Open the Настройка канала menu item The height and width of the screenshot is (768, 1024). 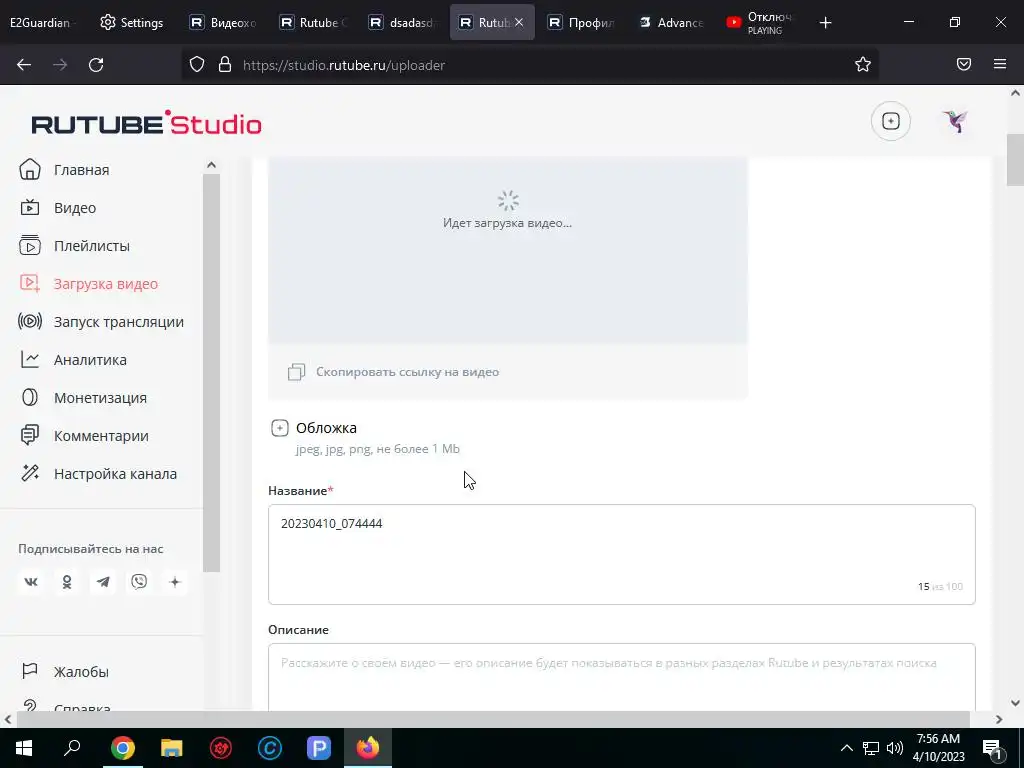[x=116, y=473]
